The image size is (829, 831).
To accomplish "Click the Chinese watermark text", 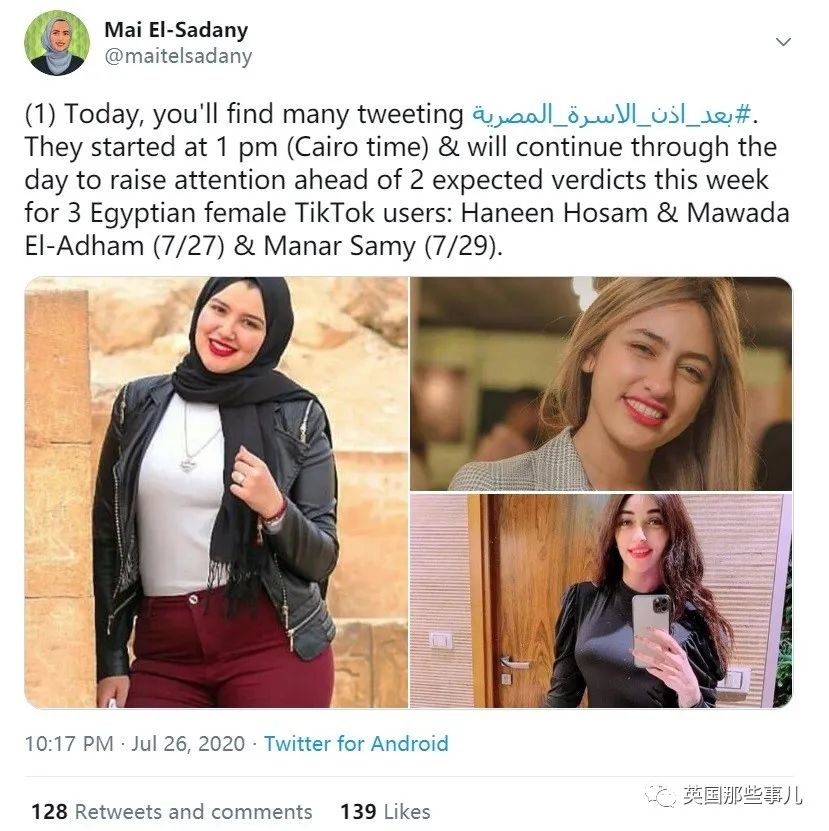I will pos(742,795).
